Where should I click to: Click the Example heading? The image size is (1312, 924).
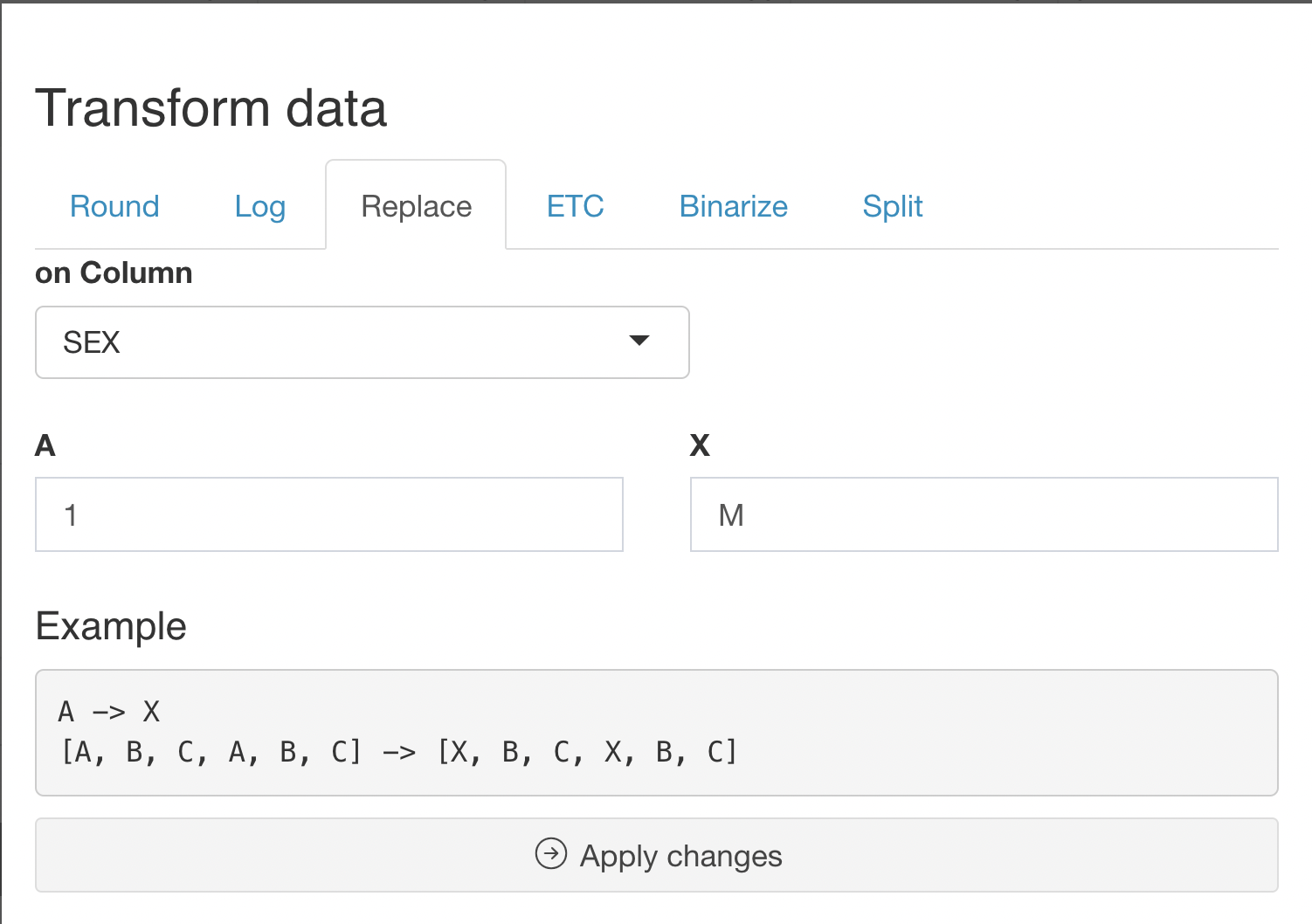tap(111, 626)
